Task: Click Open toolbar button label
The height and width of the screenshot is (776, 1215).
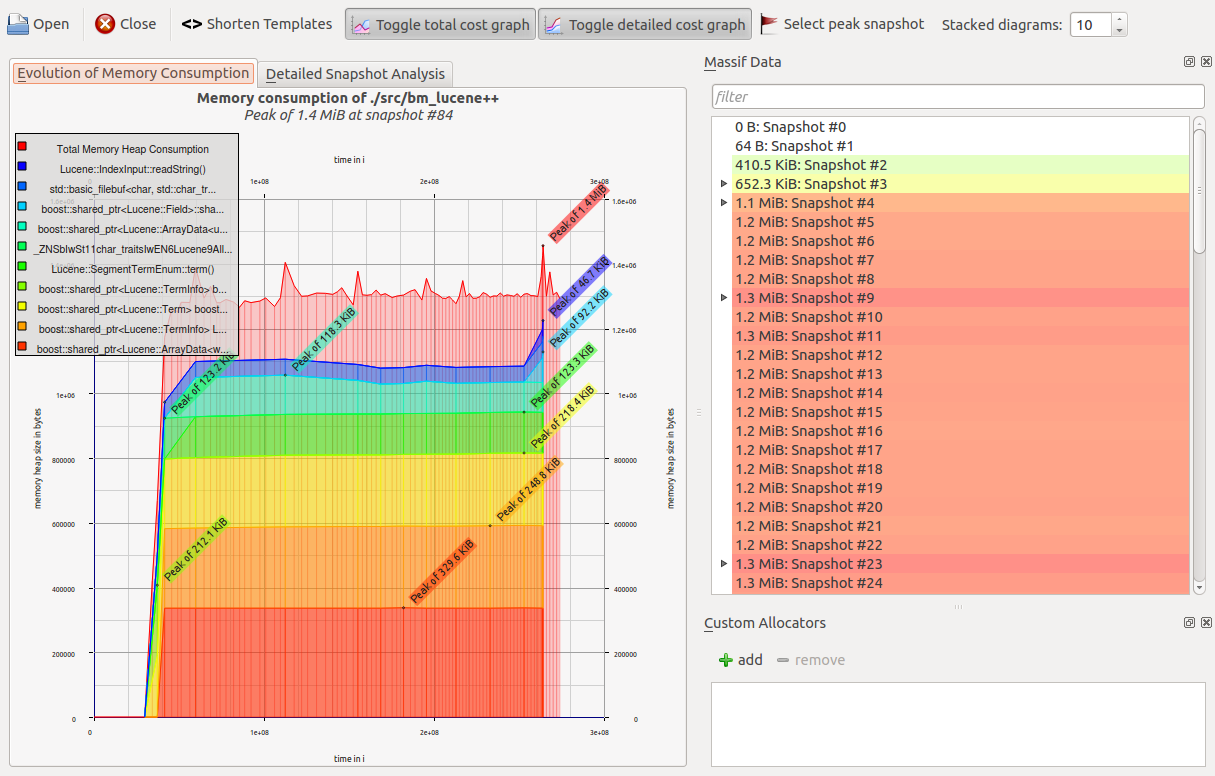Action: (51, 24)
